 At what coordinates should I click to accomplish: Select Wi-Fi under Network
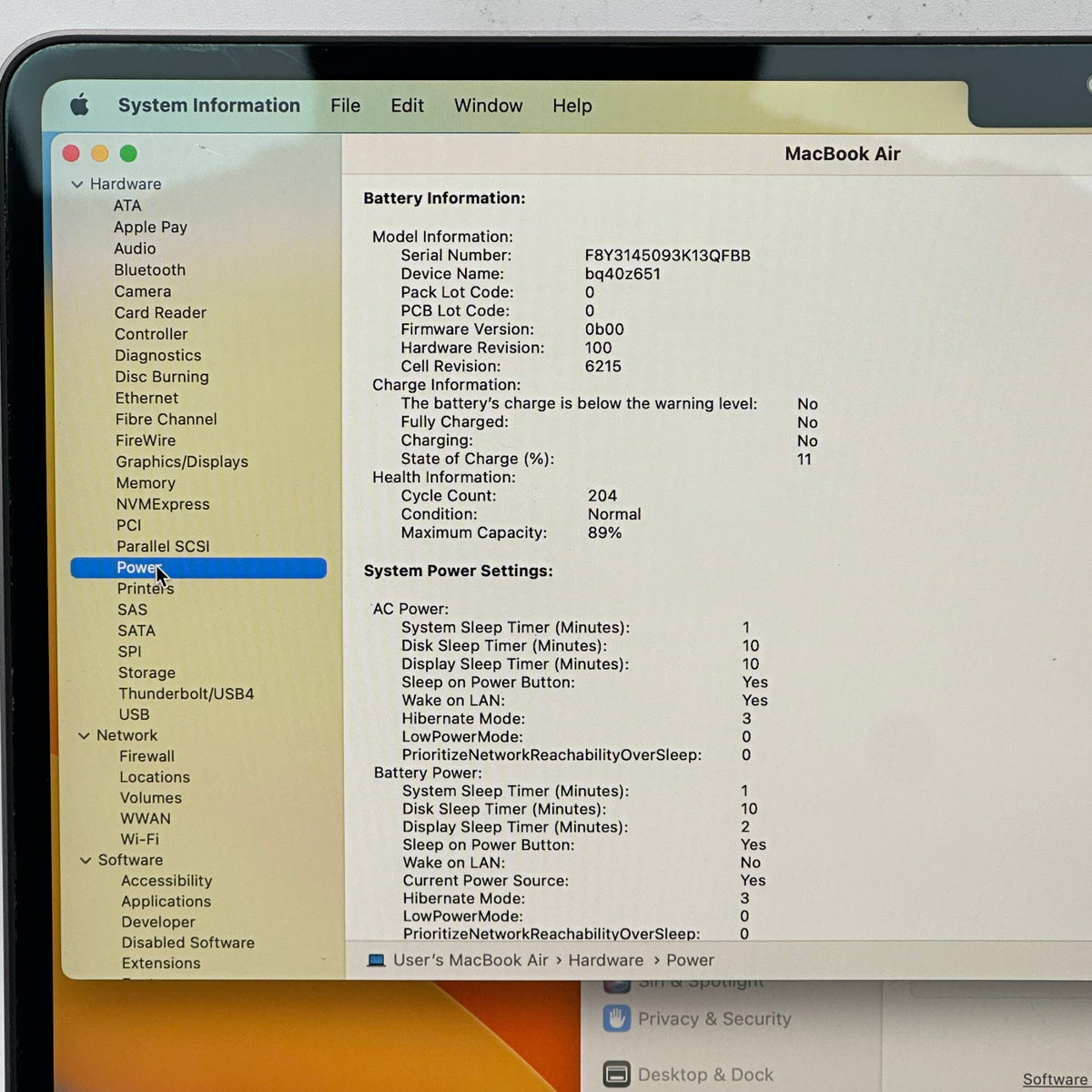[x=139, y=839]
